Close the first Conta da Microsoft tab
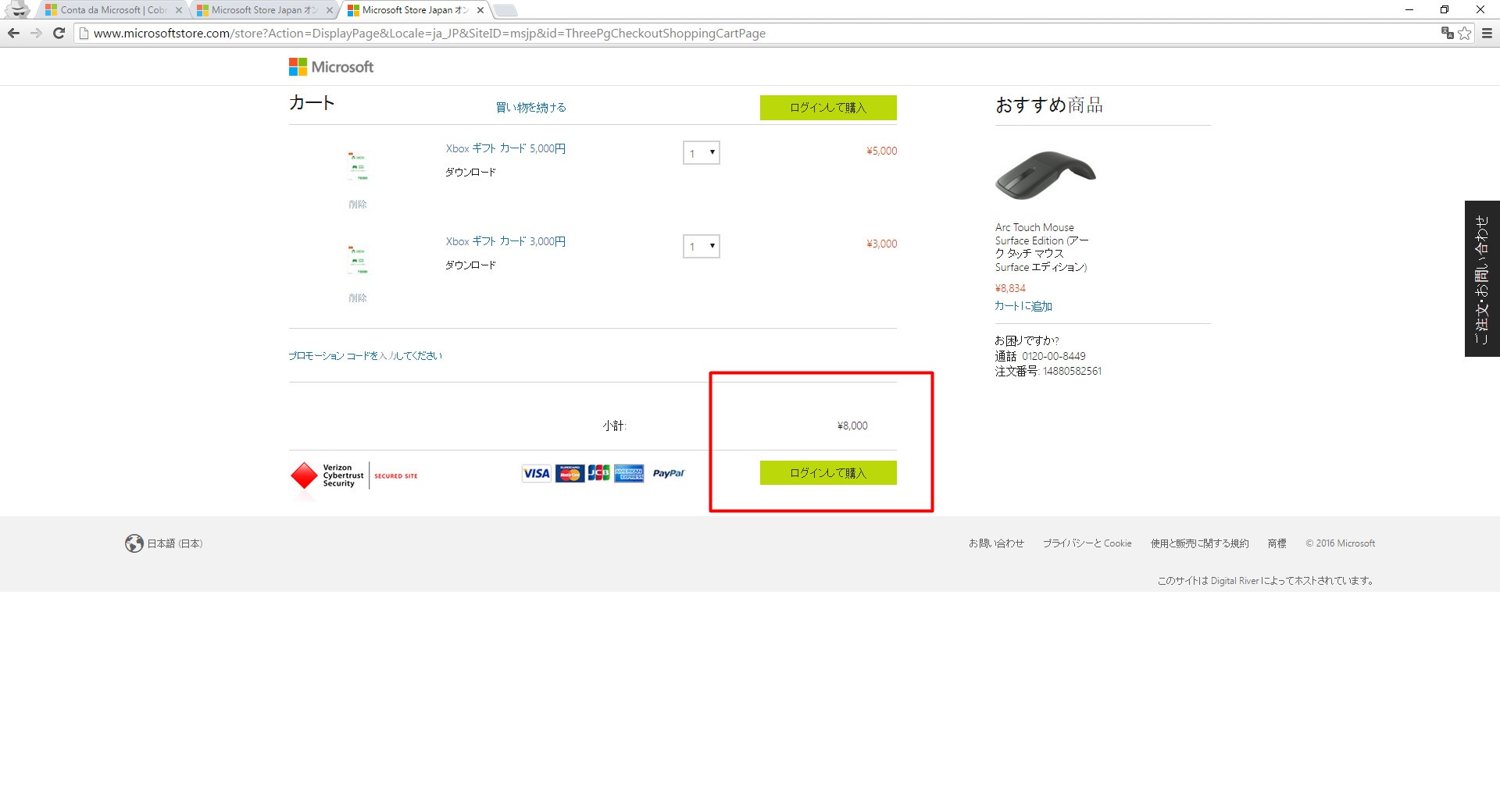Image resolution: width=1500 pixels, height=812 pixels. 178,10
